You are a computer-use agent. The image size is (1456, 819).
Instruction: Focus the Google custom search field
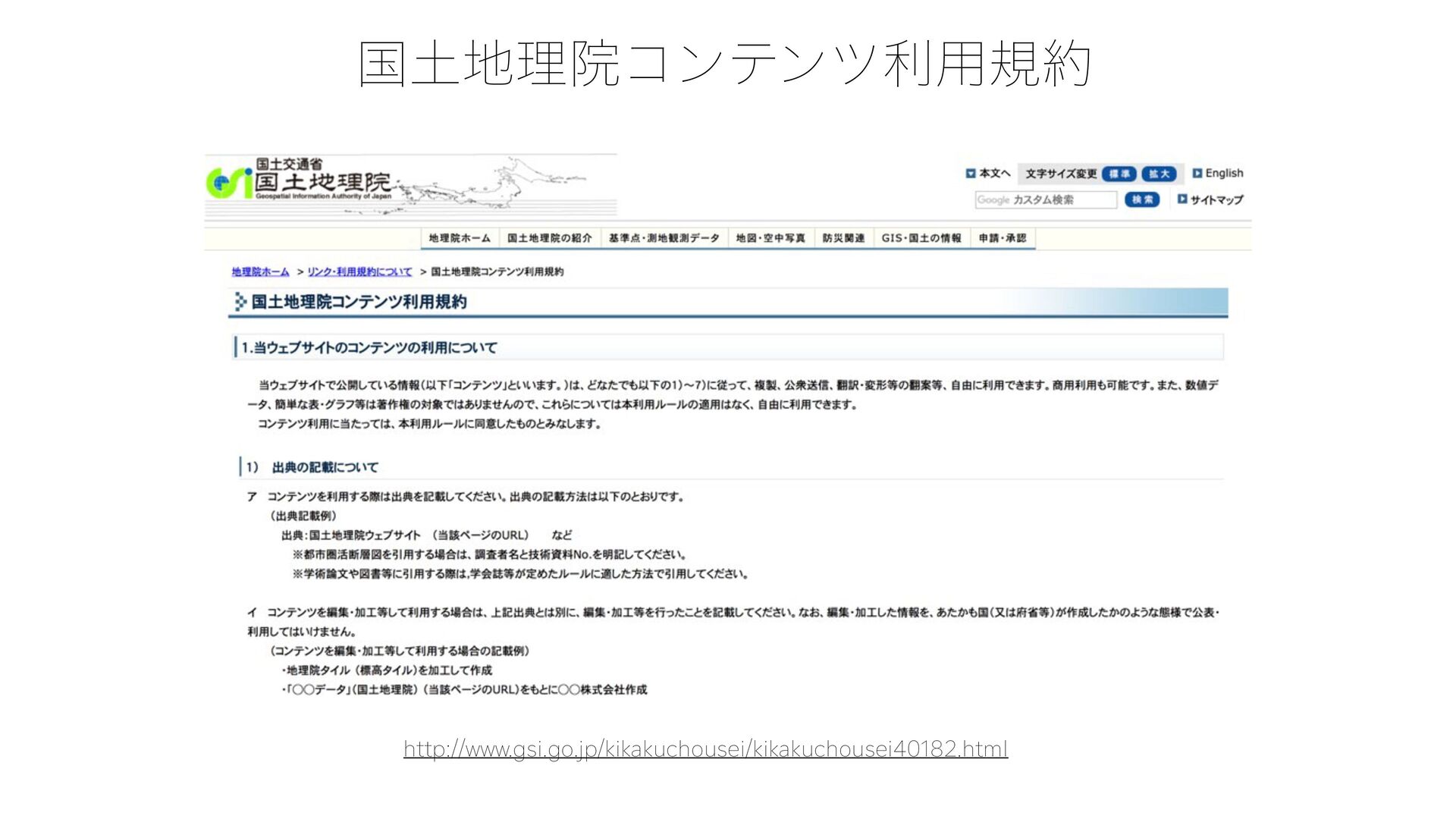[1045, 199]
